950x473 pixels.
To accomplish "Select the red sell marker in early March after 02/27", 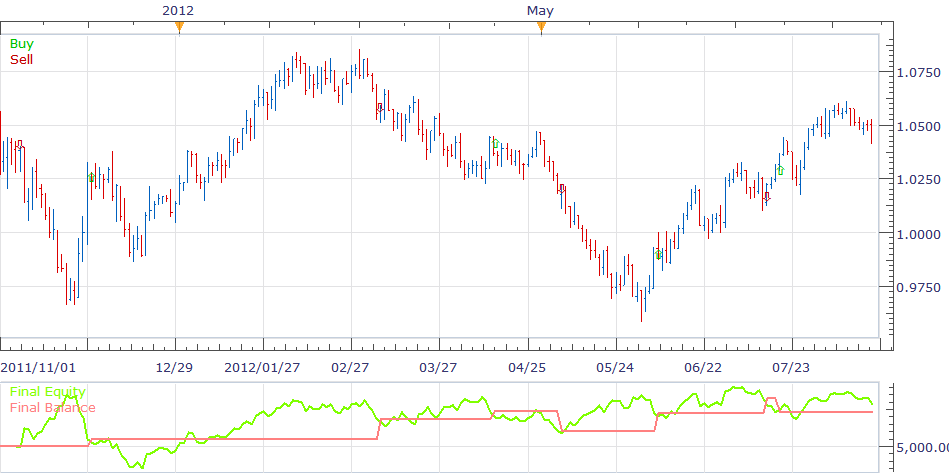I will (x=380, y=108).
